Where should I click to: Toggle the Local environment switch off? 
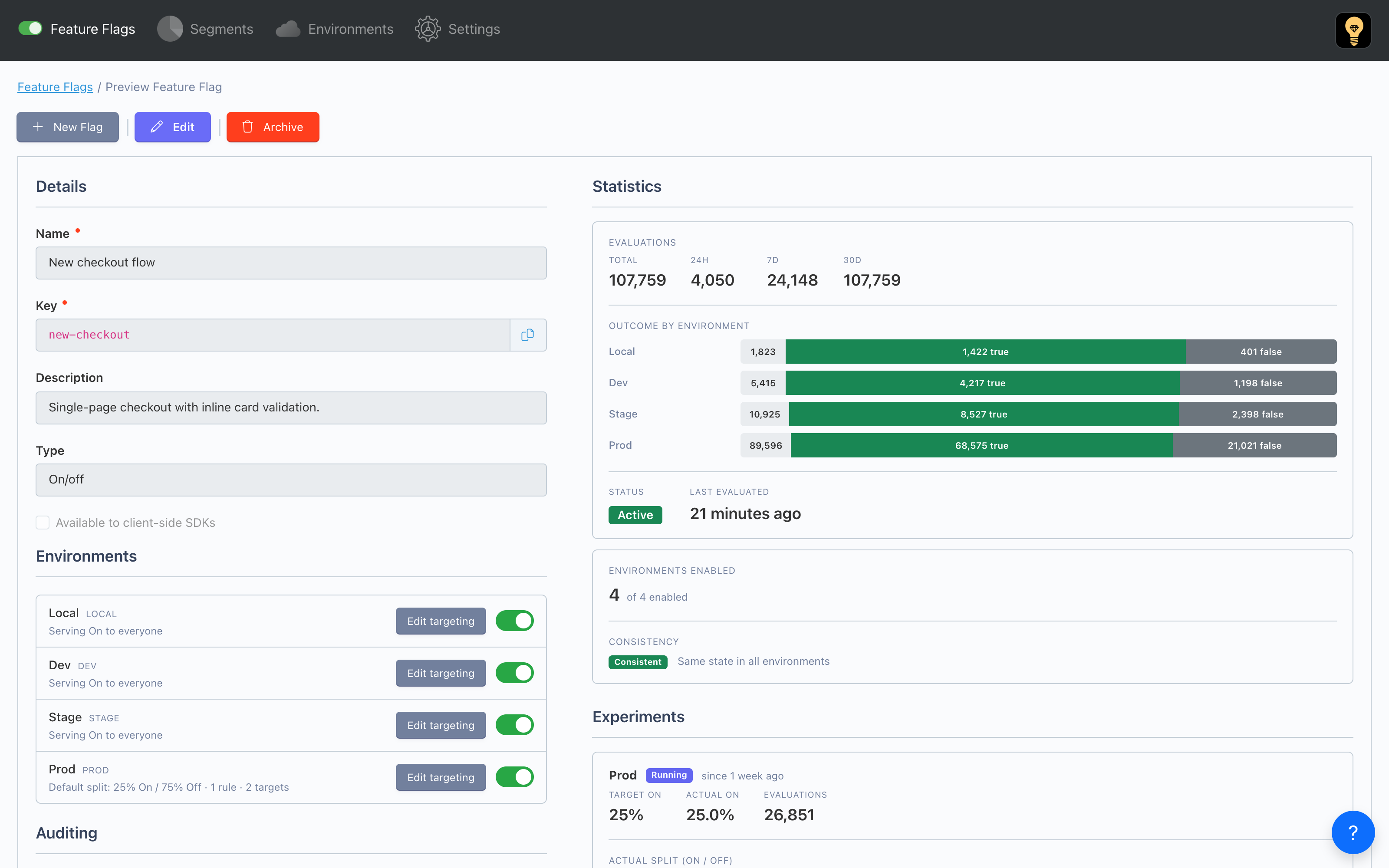(514, 621)
